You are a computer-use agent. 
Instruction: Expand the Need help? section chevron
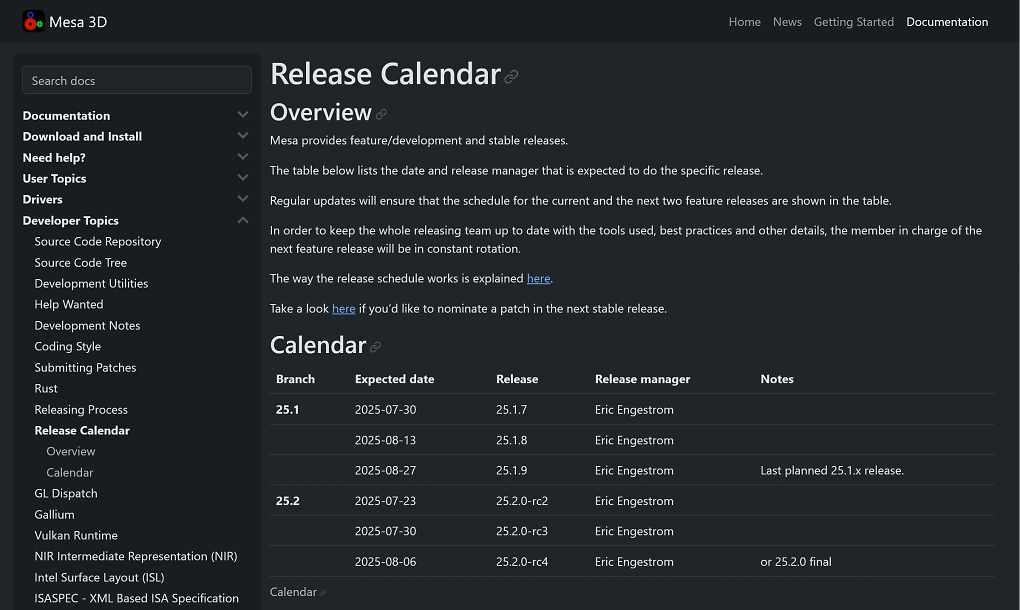[243, 157]
